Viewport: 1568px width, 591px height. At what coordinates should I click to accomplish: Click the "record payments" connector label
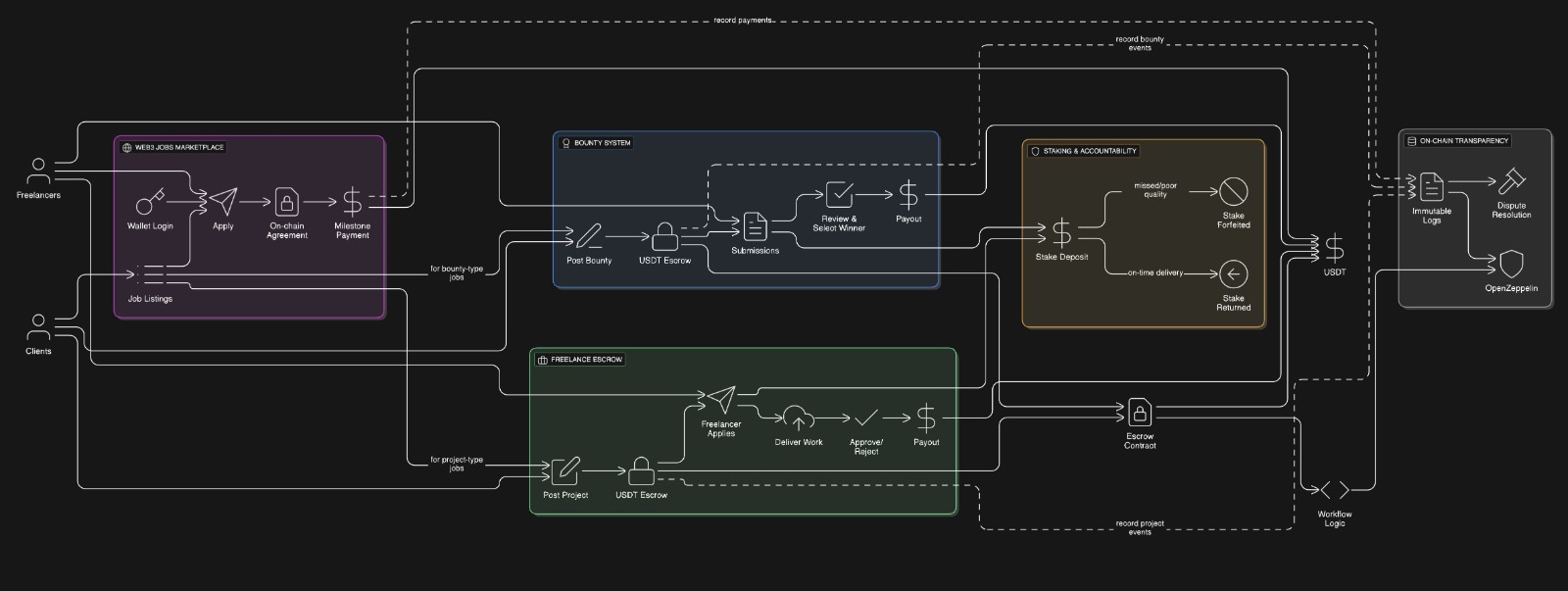pos(742,20)
